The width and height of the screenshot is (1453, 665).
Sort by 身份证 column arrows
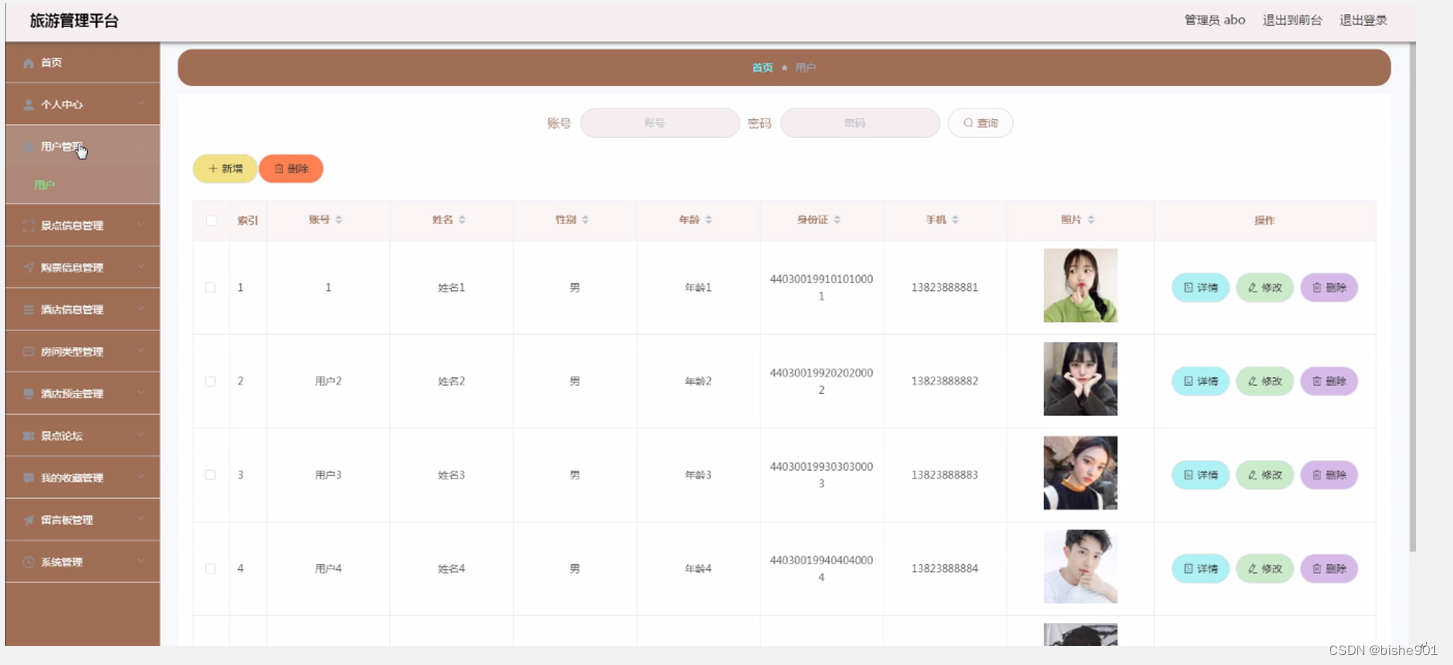point(837,220)
